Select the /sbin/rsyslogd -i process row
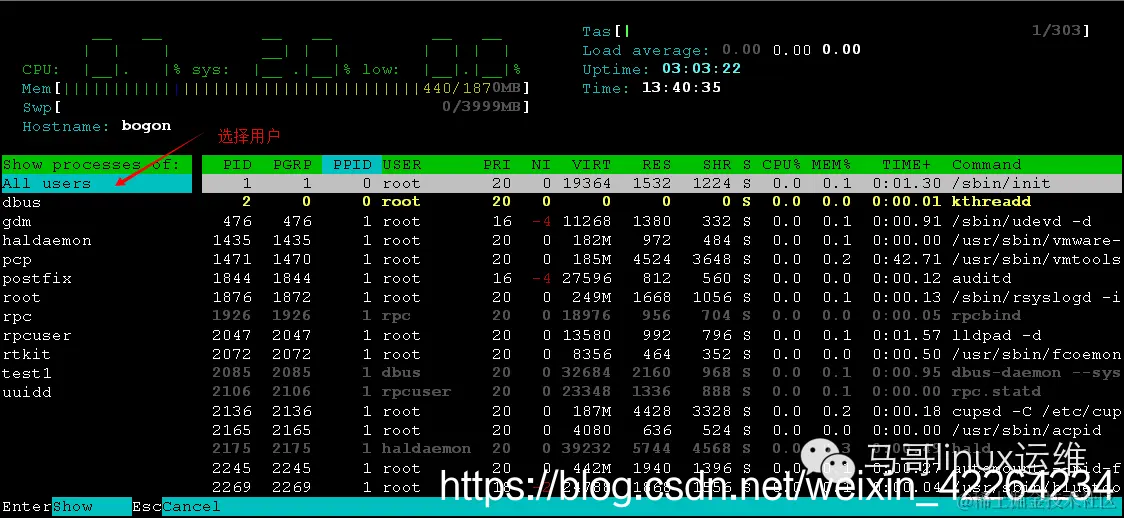This screenshot has height=518, width=1124. tap(663, 297)
